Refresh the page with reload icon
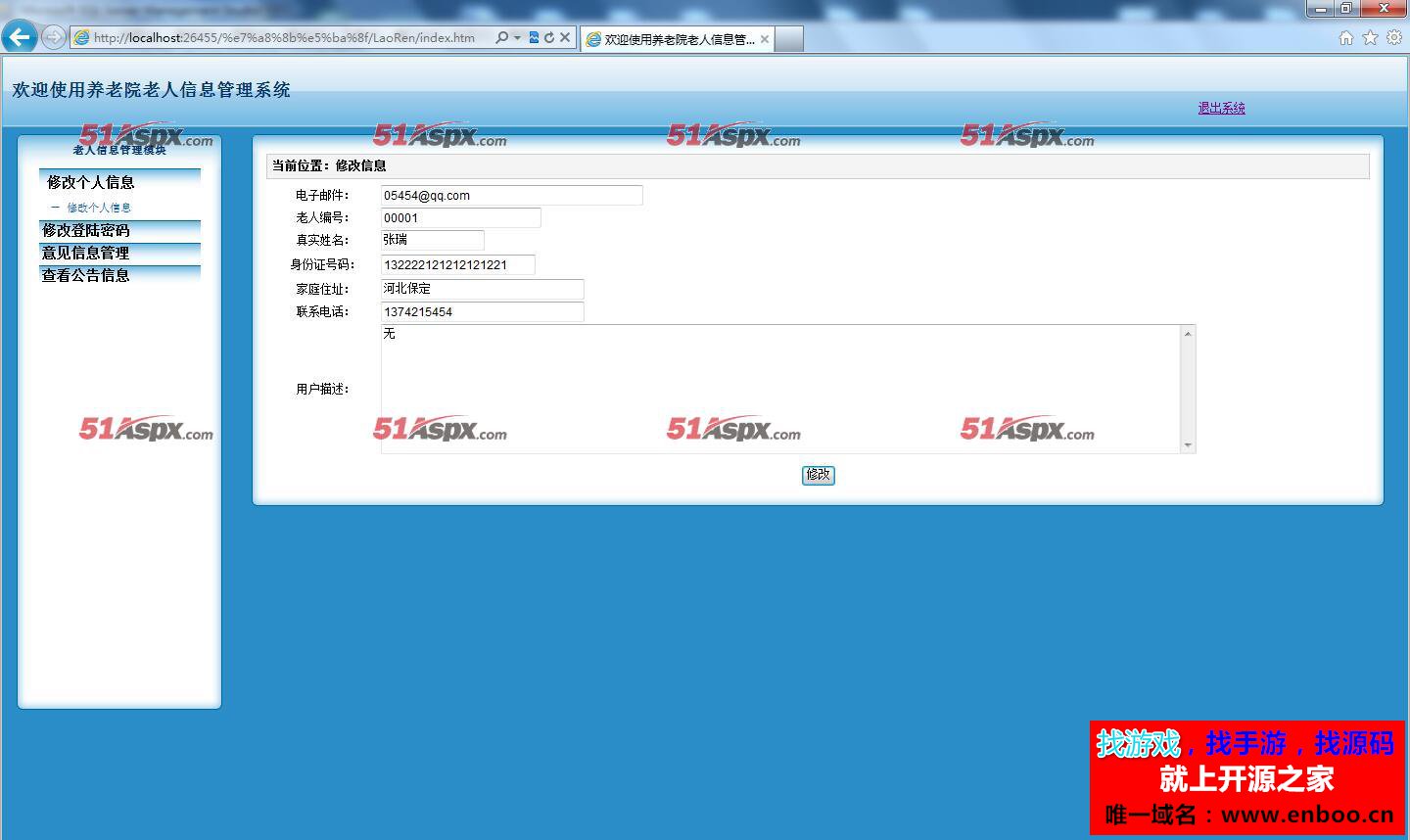1410x840 pixels. 549,37
